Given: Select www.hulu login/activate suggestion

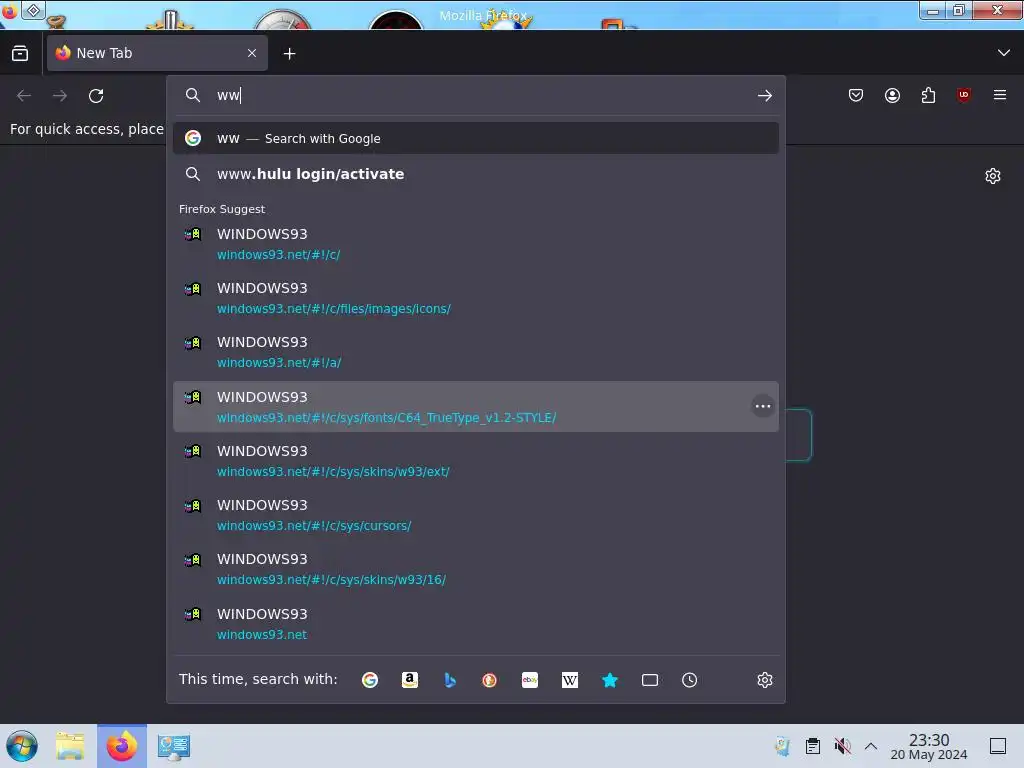Looking at the screenshot, I should (x=475, y=174).
